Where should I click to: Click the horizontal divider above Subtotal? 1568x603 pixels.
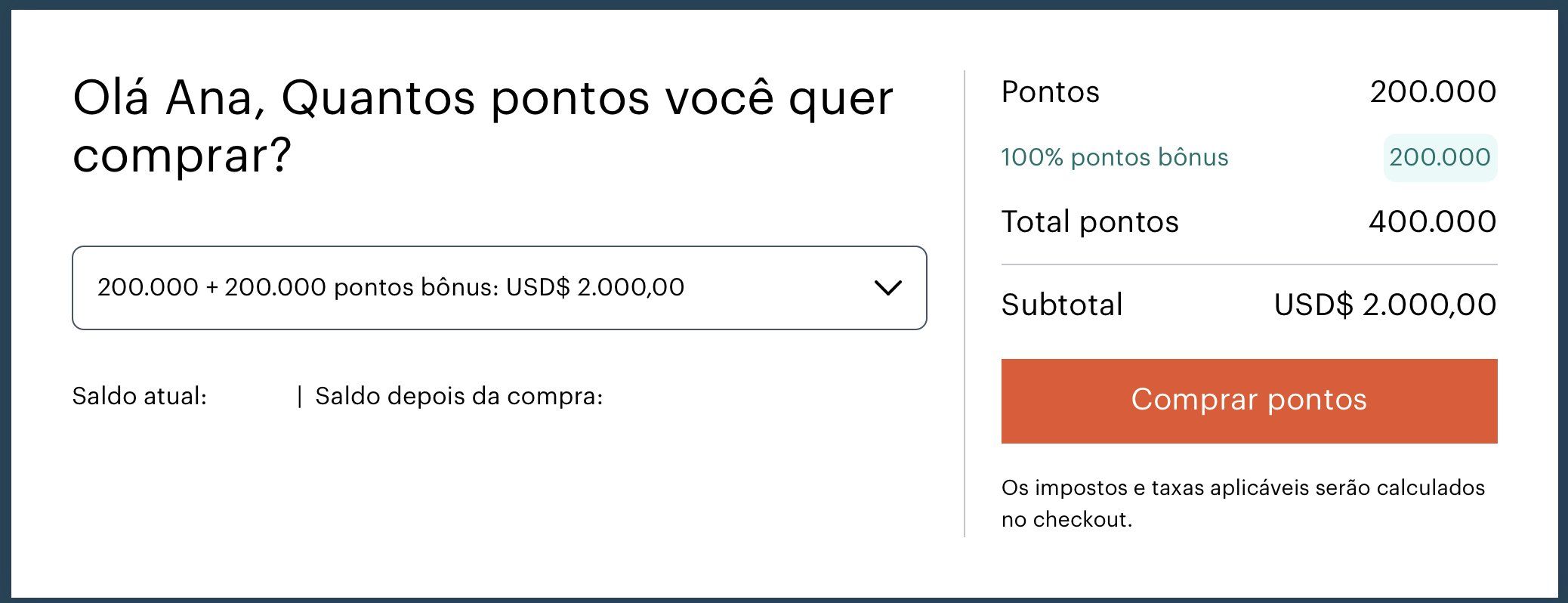tap(1249, 264)
